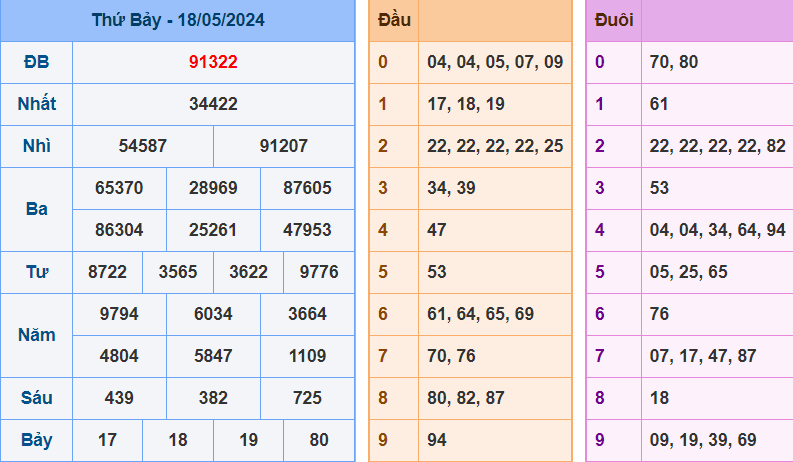The width and height of the screenshot is (793, 462).
Task: Click the Đầu column header
Action: [x=394, y=20]
